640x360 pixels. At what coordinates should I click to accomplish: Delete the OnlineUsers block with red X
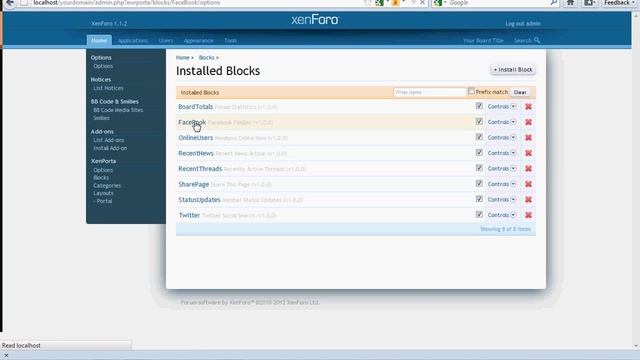tap(528, 138)
